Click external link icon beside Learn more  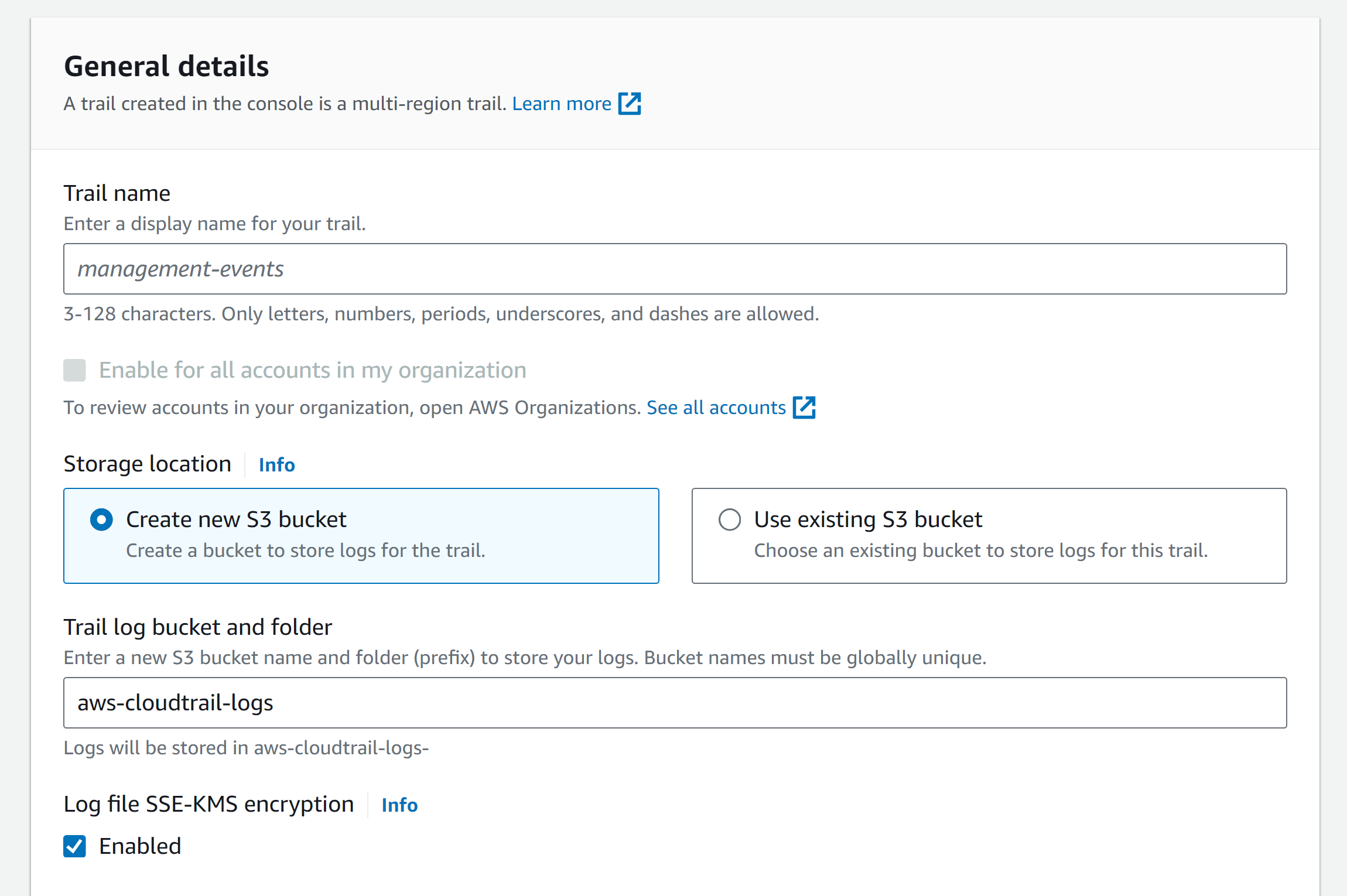[x=630, y=104]
